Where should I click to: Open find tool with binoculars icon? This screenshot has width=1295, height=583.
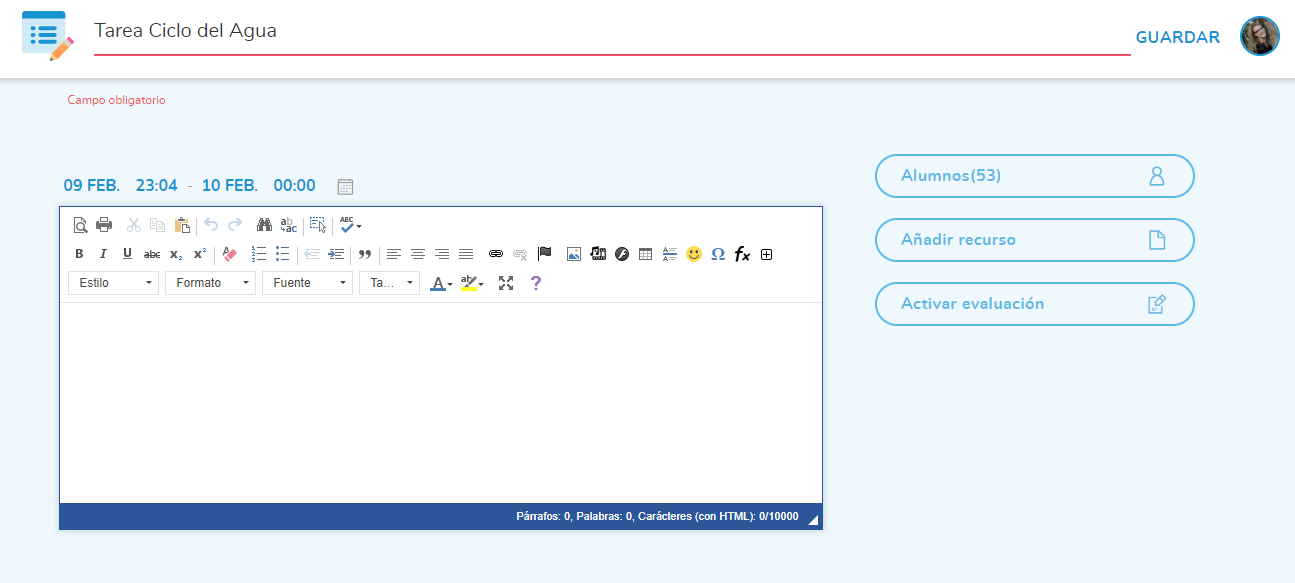click(264, 225)
